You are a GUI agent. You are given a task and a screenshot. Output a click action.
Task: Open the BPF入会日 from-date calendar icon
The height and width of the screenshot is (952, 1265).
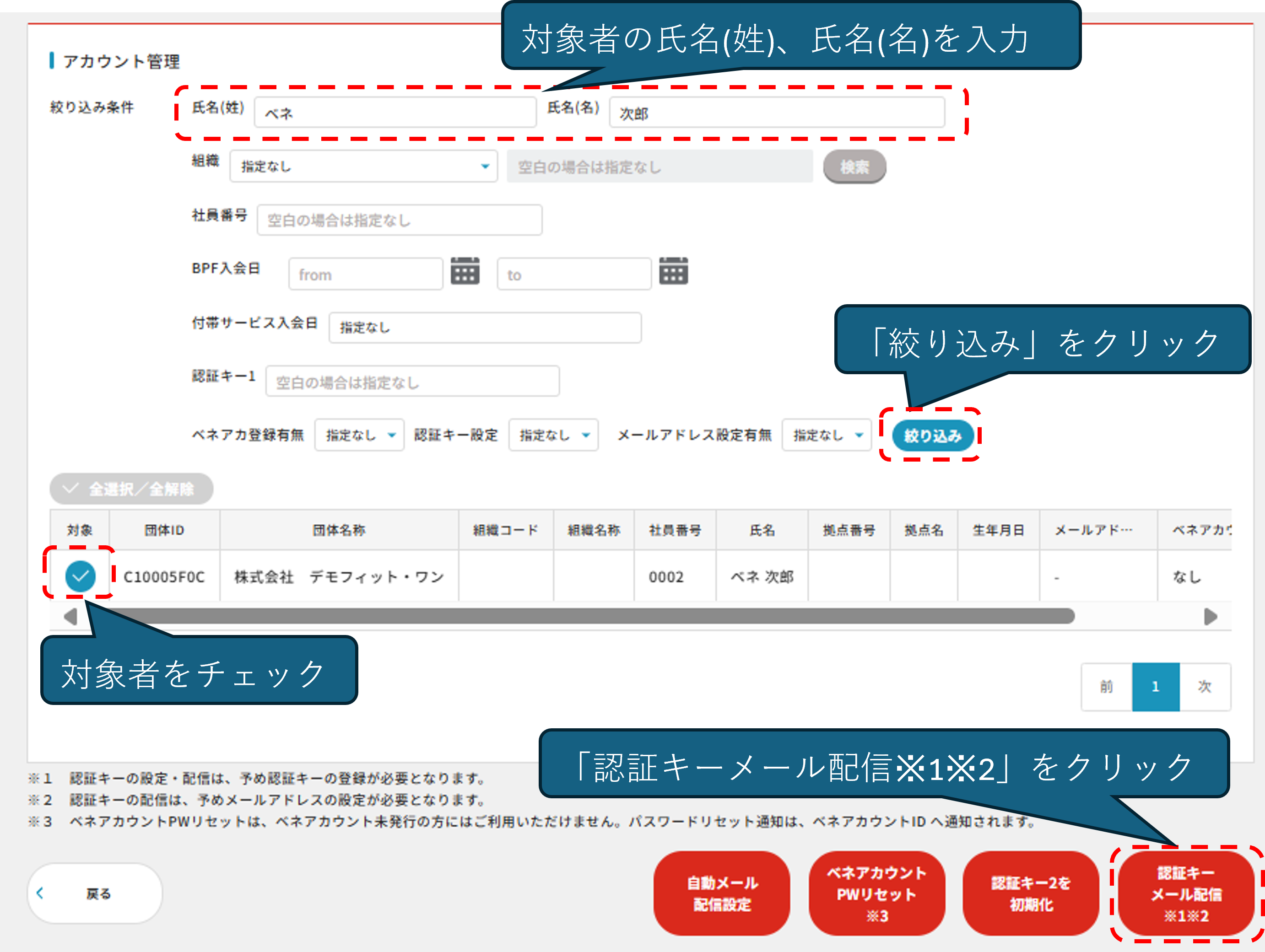click(x=465, y=271)
